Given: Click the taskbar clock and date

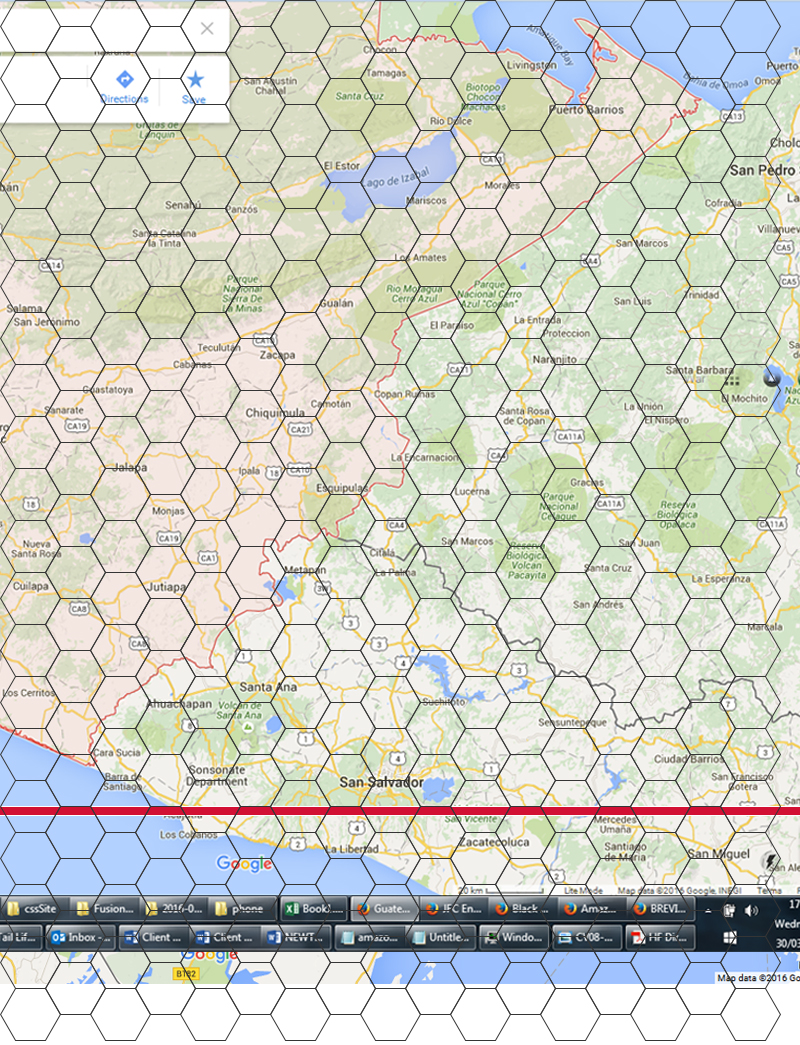Looking at the screenshot, I should (x=787, y=924).
